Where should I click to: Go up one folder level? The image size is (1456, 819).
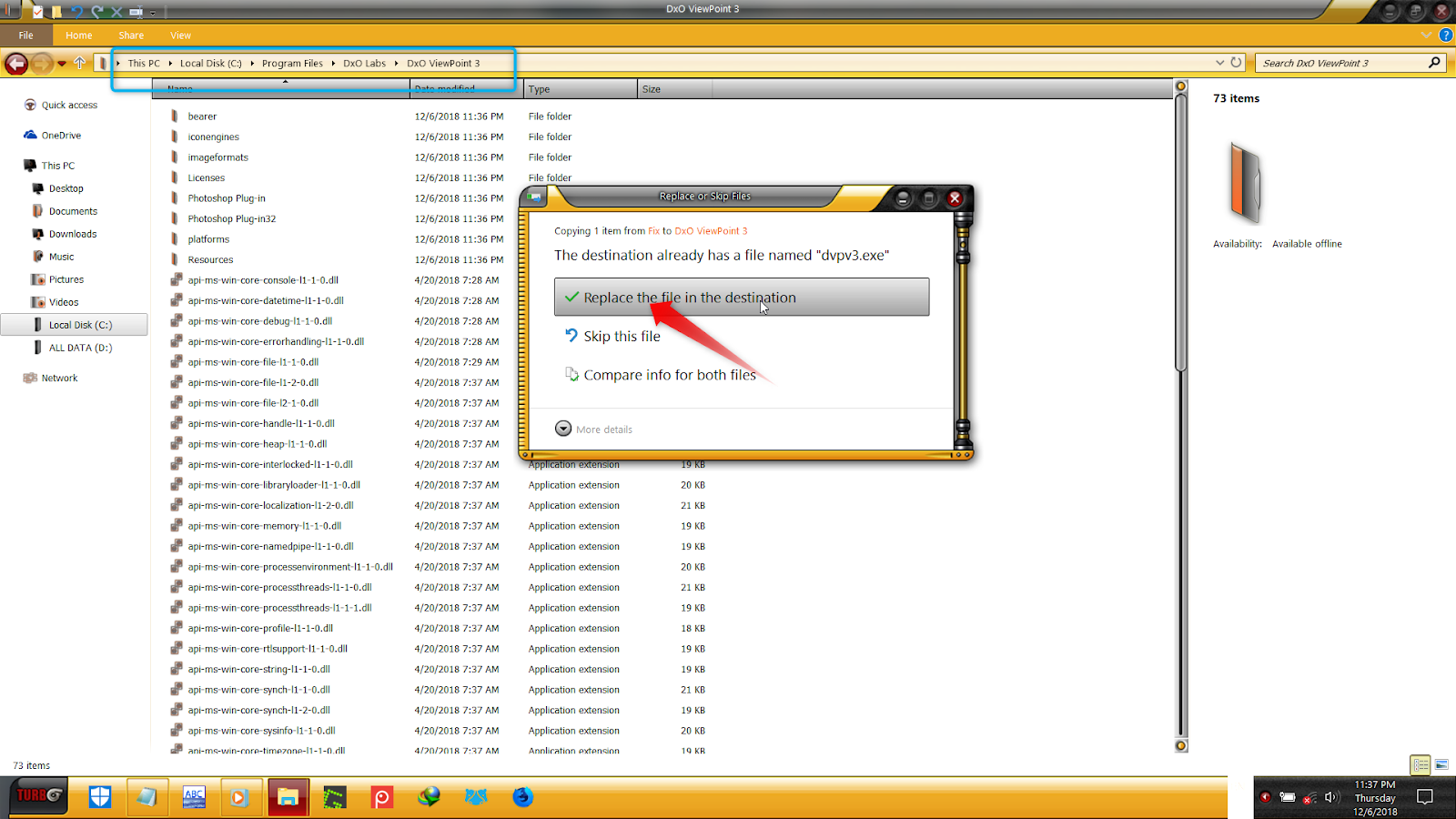coord(80,63)
